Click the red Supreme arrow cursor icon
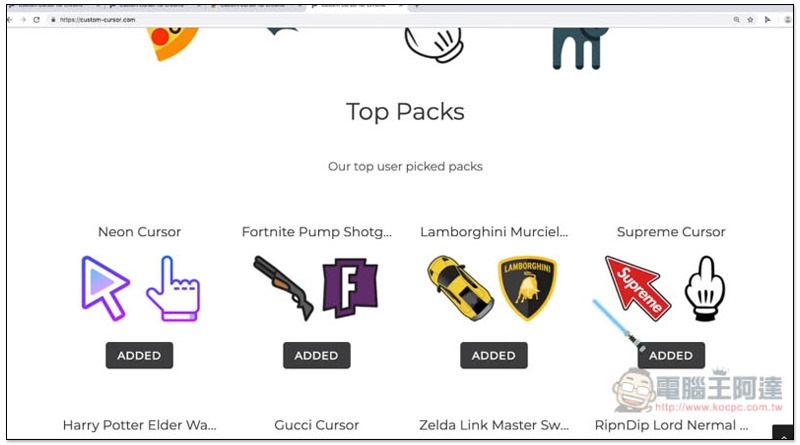The width and height of the screenshot is (800, 445). 638,288
